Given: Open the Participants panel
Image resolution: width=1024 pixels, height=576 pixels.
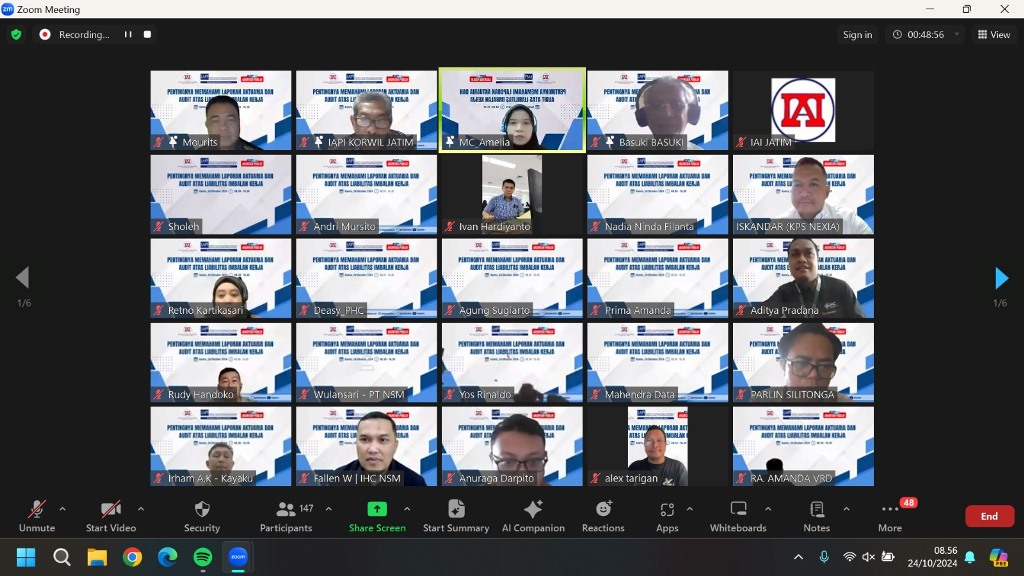Looking at the screenshot, I should point(287,515).
